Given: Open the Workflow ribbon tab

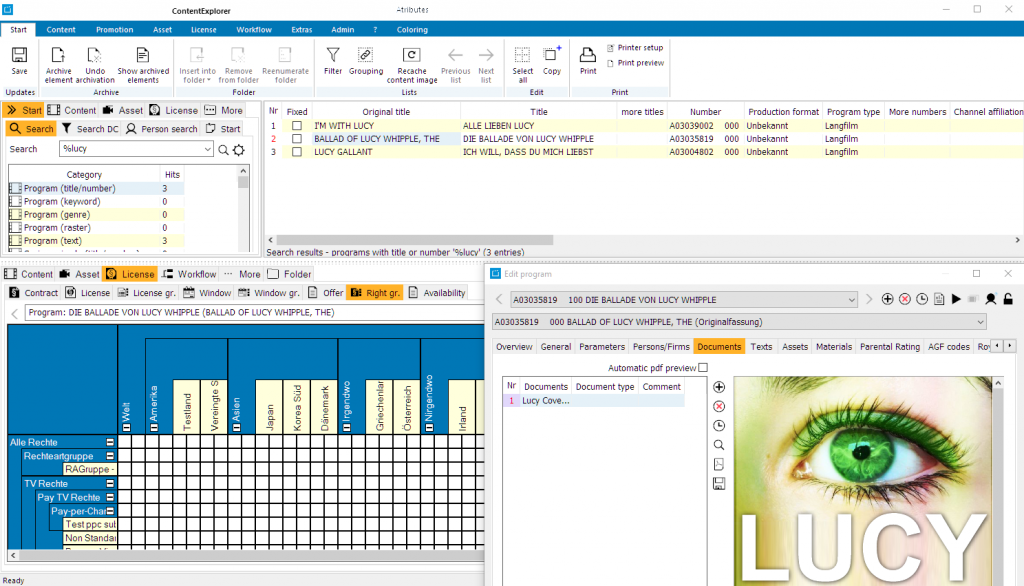Looking at the screenshot, I should pyautogui.click(x=253, y=29).
